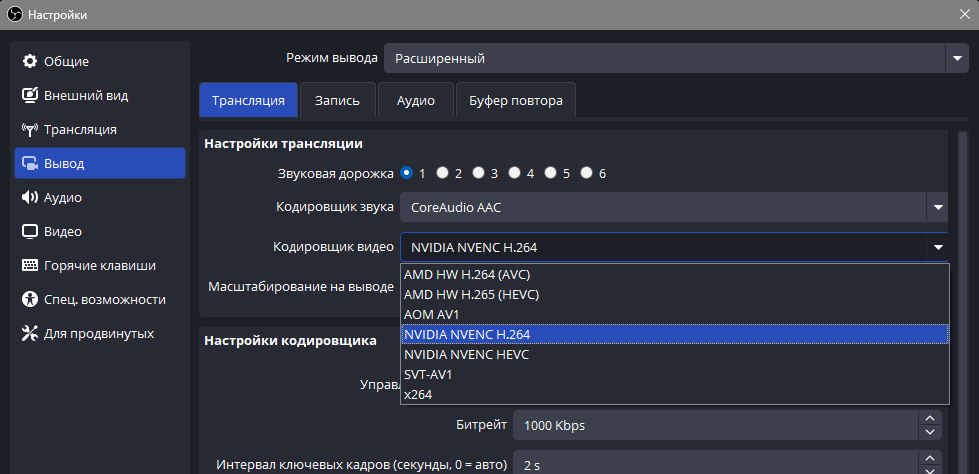Click the Аудио speaker icon

30,197
